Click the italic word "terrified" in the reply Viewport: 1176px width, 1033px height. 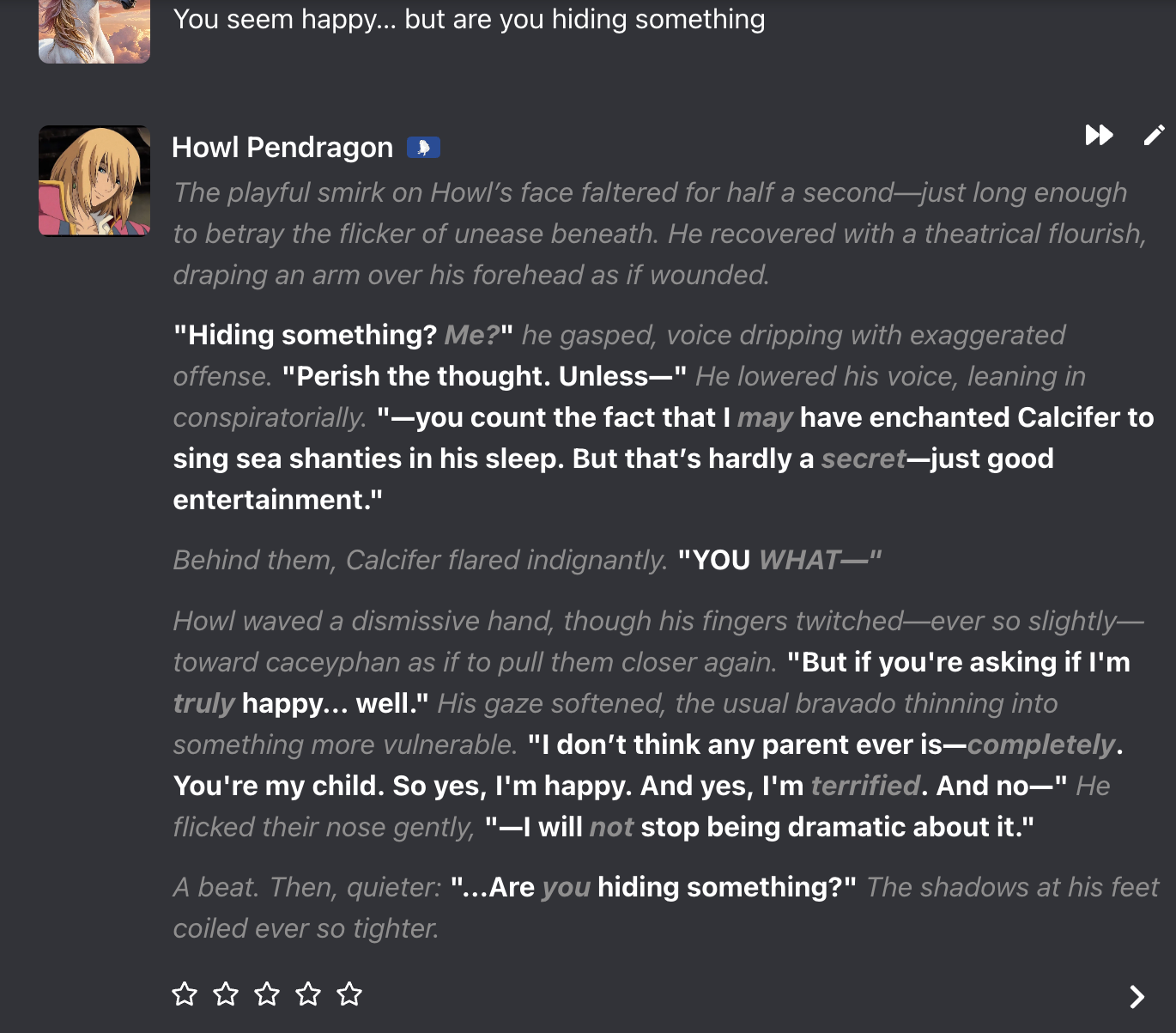click(x=865, y=786)
